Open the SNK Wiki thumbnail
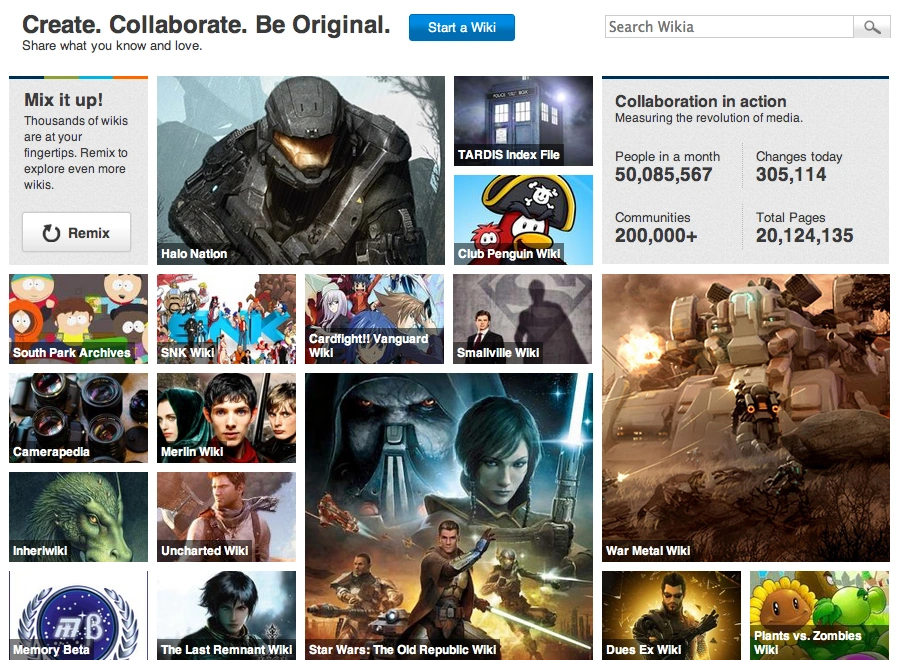Viewport: 898px width, 660px height. pos(227,319)
